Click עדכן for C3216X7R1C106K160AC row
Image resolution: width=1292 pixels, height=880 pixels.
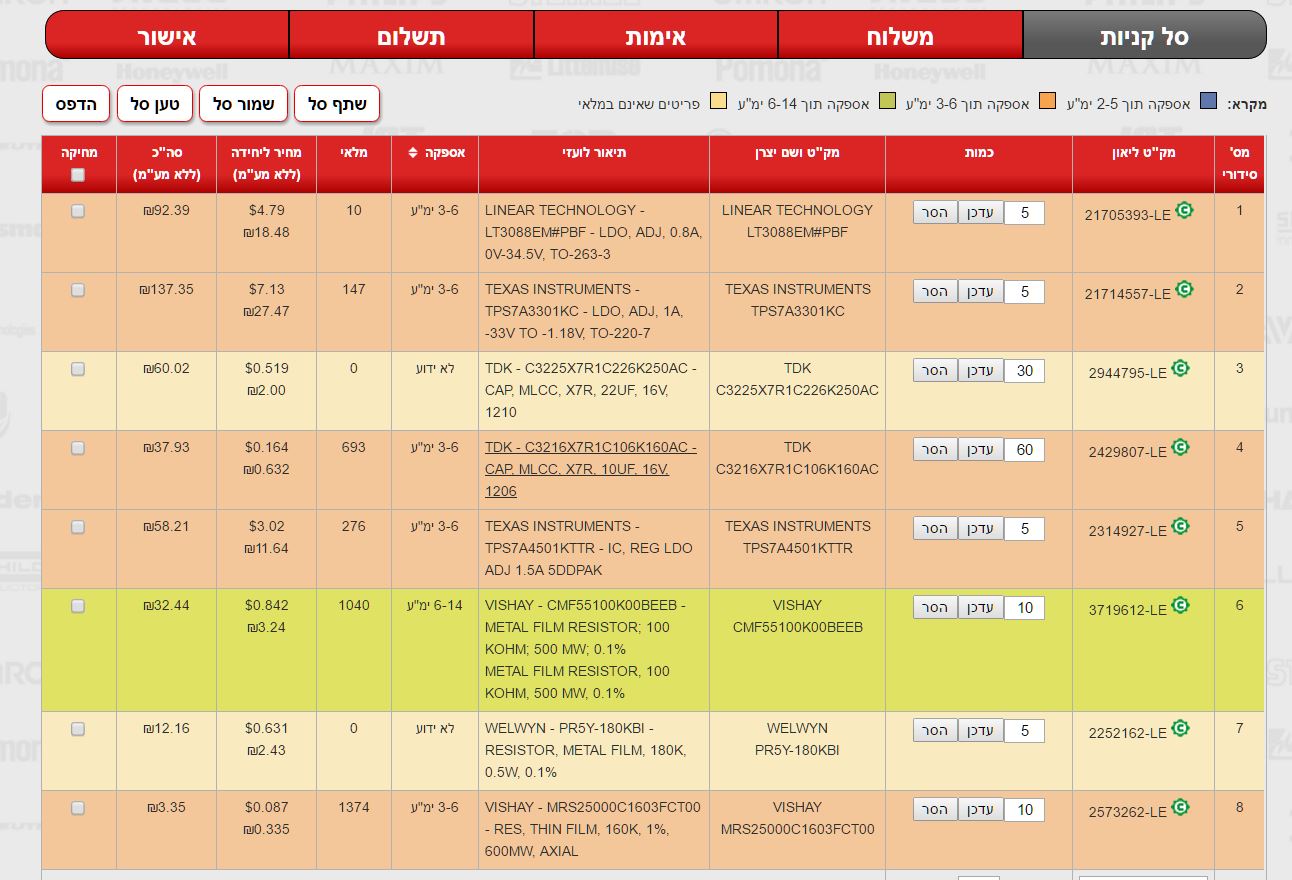(x=981, y=449)
